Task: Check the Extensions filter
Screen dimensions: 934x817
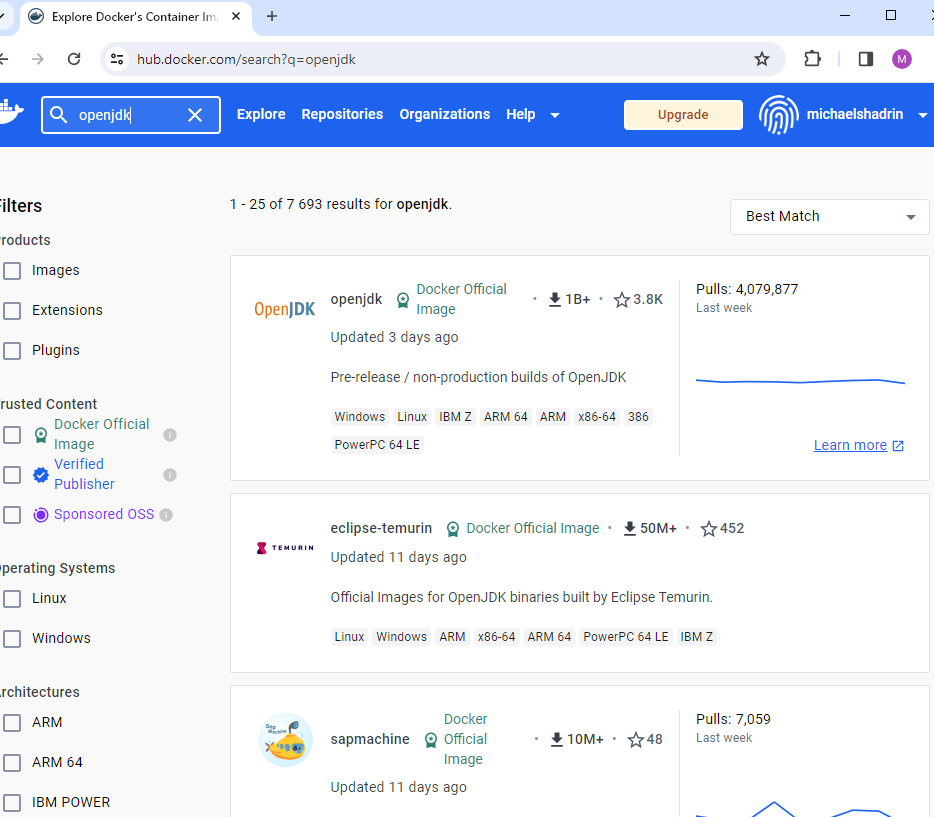Action: (x=12, y=310)
